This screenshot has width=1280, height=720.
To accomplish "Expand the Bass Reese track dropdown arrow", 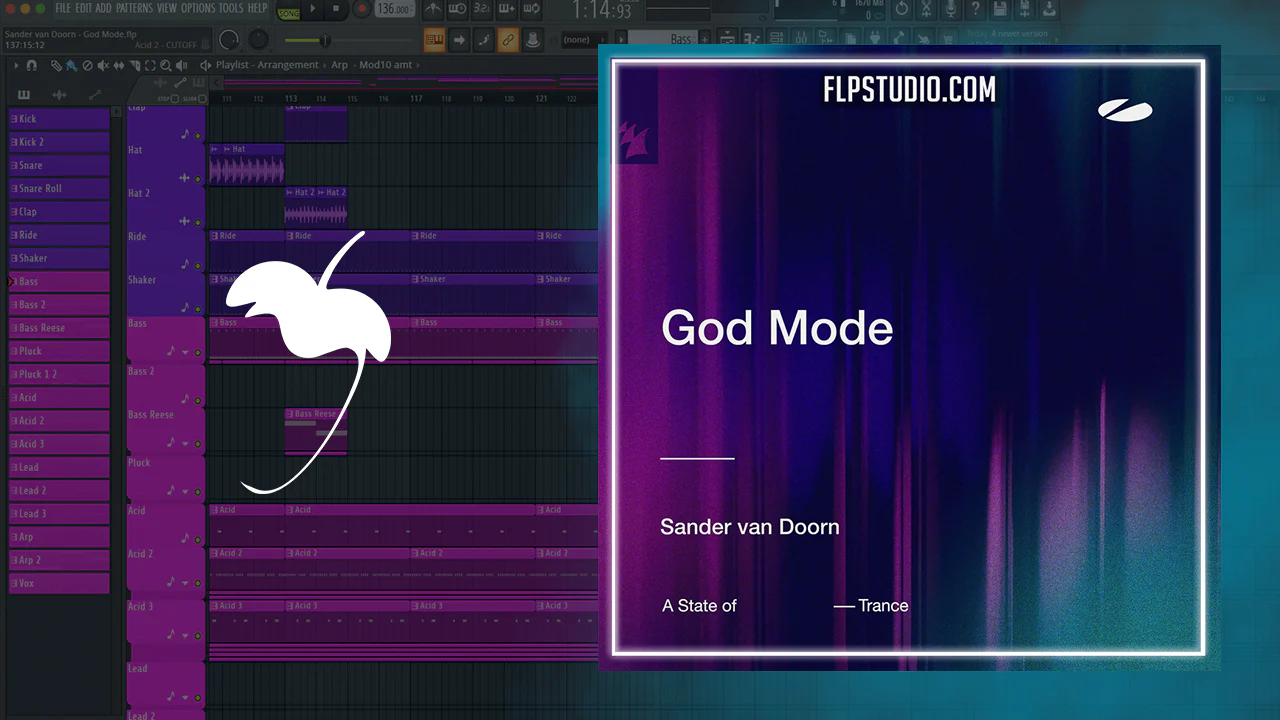I will 185,443.
